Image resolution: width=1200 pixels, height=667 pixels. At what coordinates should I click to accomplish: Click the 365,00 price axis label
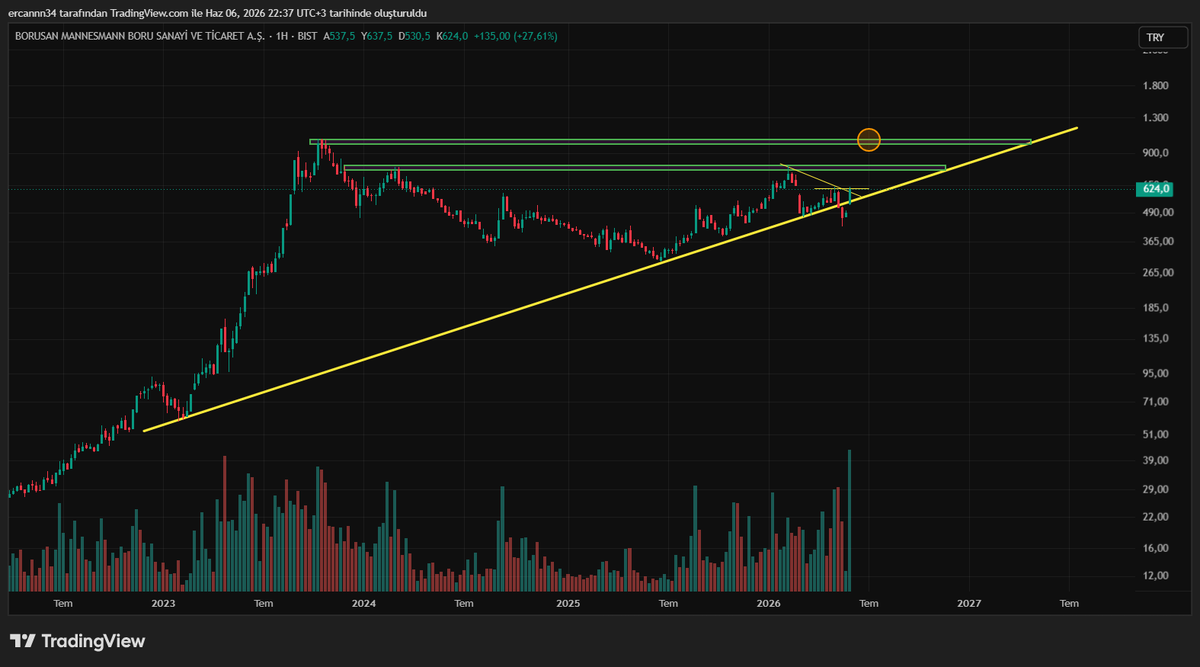[1156, 241]
